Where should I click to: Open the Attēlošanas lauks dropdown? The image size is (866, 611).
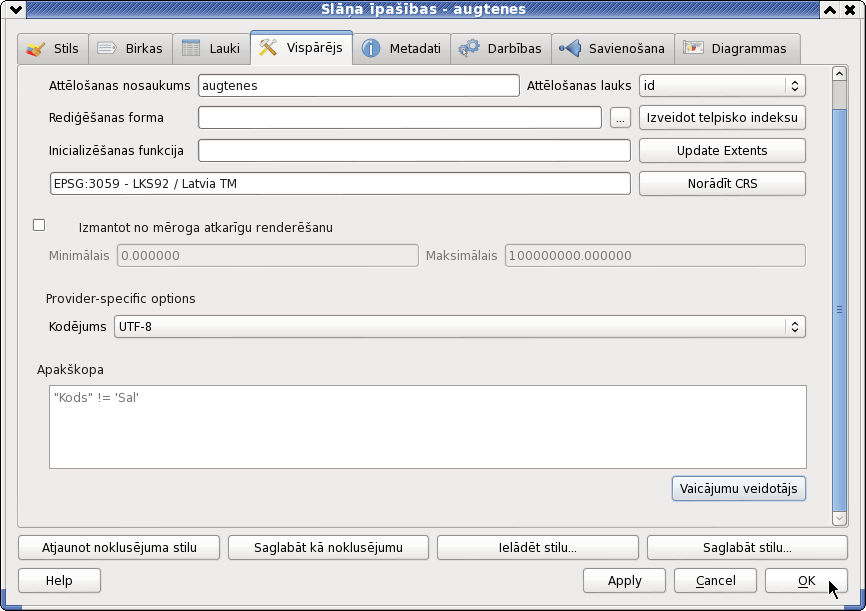point(722,86)
